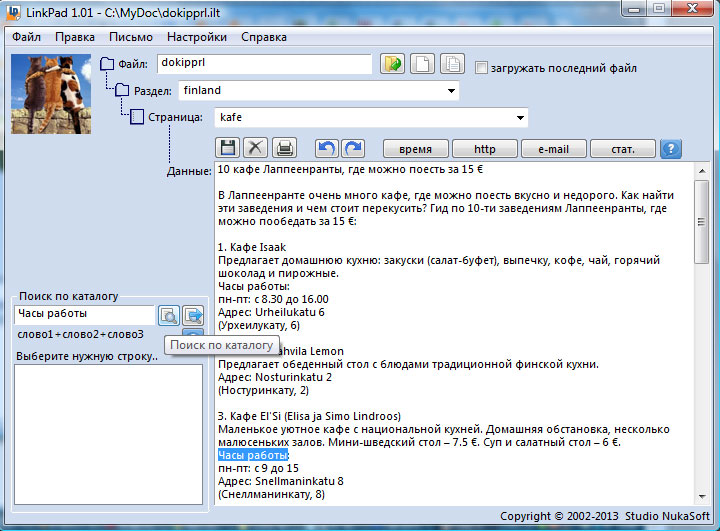Save data with the floppy disk icon
Image resolution: width=720 pixels, height=531 pixels.
[228, 148]
